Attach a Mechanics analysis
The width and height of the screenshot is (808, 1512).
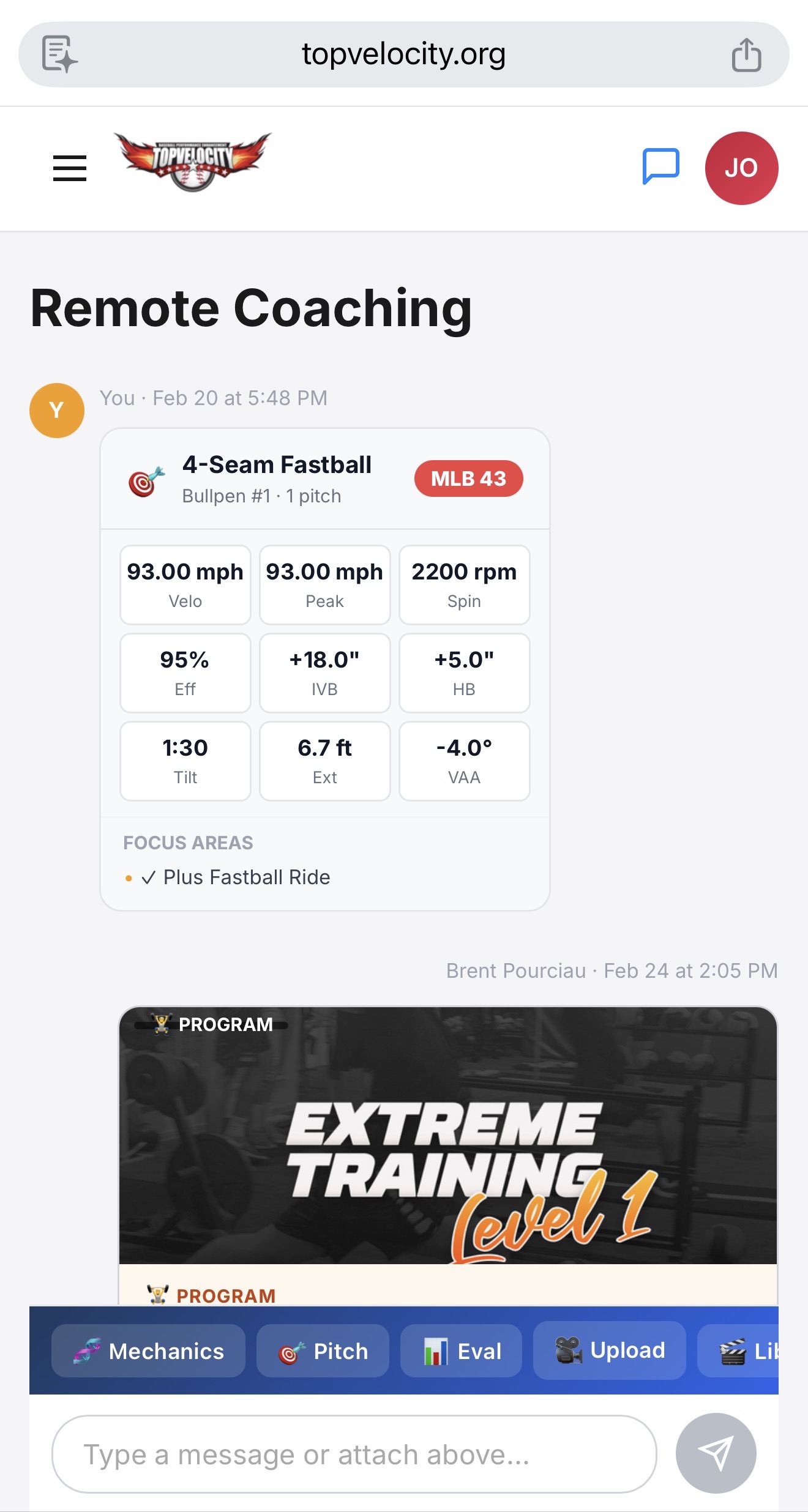148,1351
